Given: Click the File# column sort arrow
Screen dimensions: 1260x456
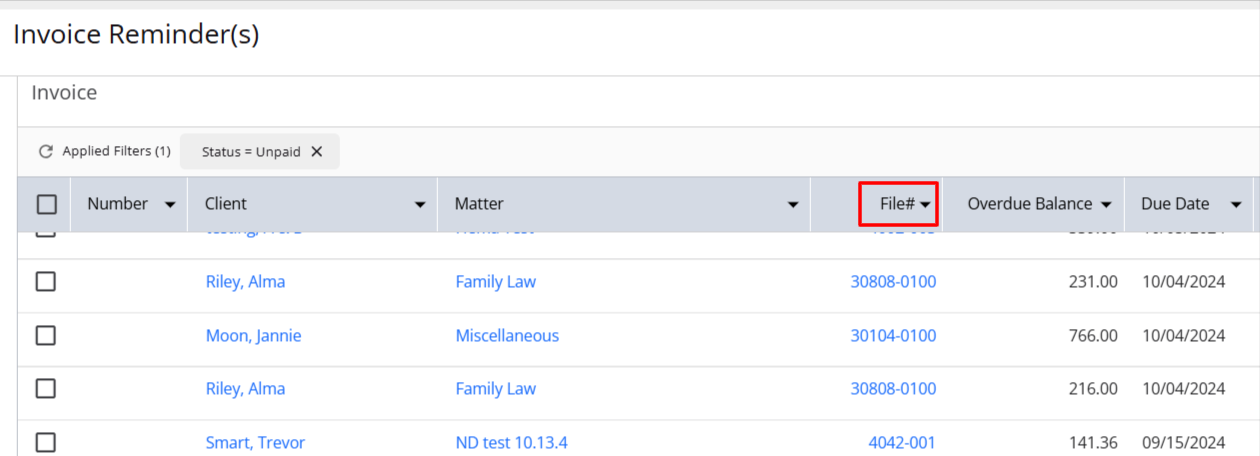Looking at the screenshot, I should click(x=926, y=204).
